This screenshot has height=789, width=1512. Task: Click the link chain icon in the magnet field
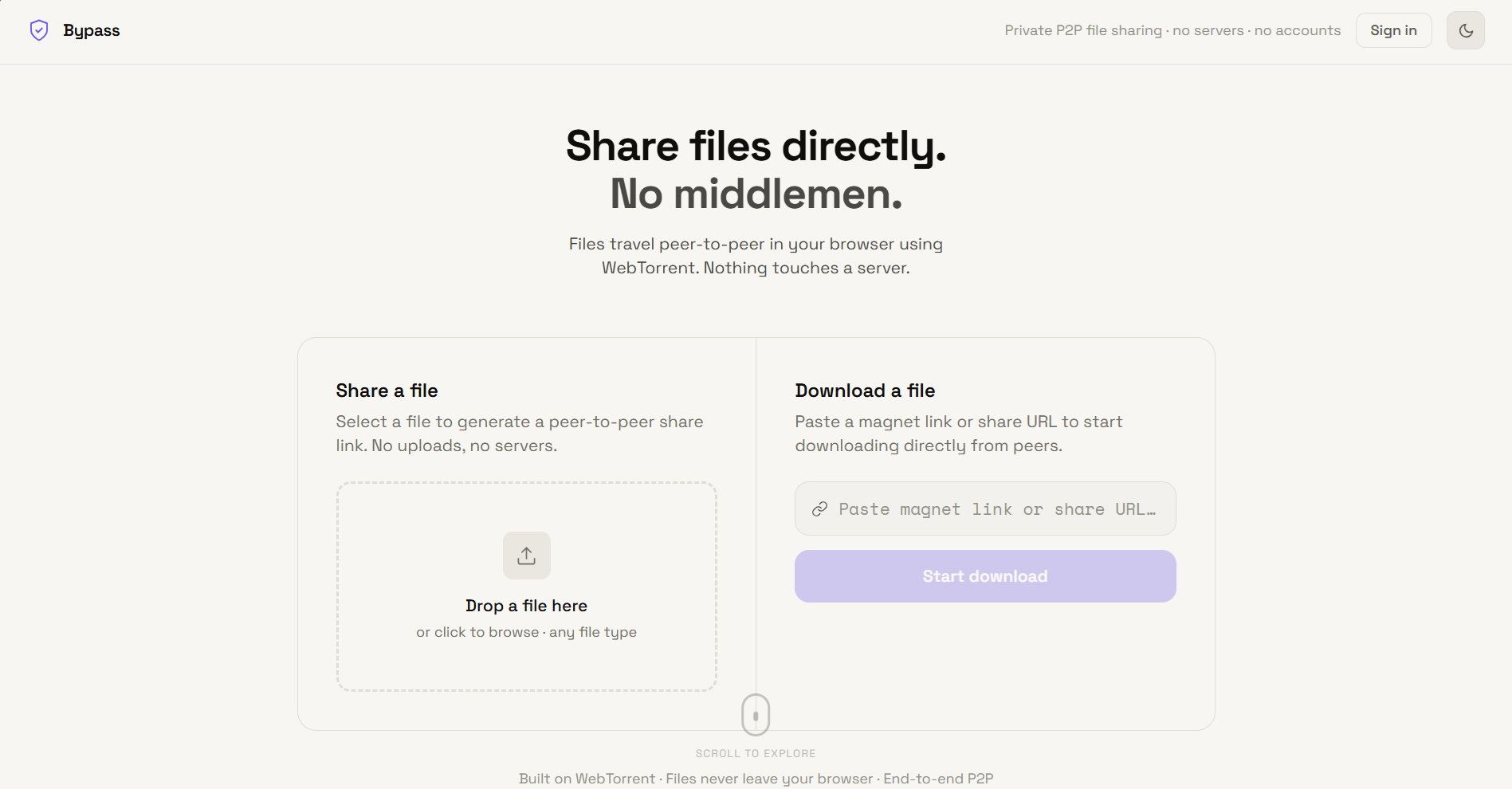point(819,509)
